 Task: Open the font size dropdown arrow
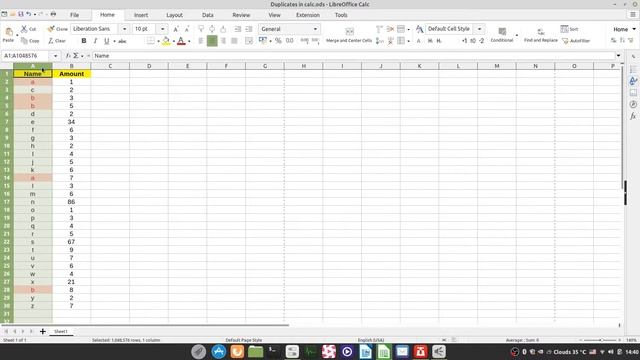tap(162, 29)
